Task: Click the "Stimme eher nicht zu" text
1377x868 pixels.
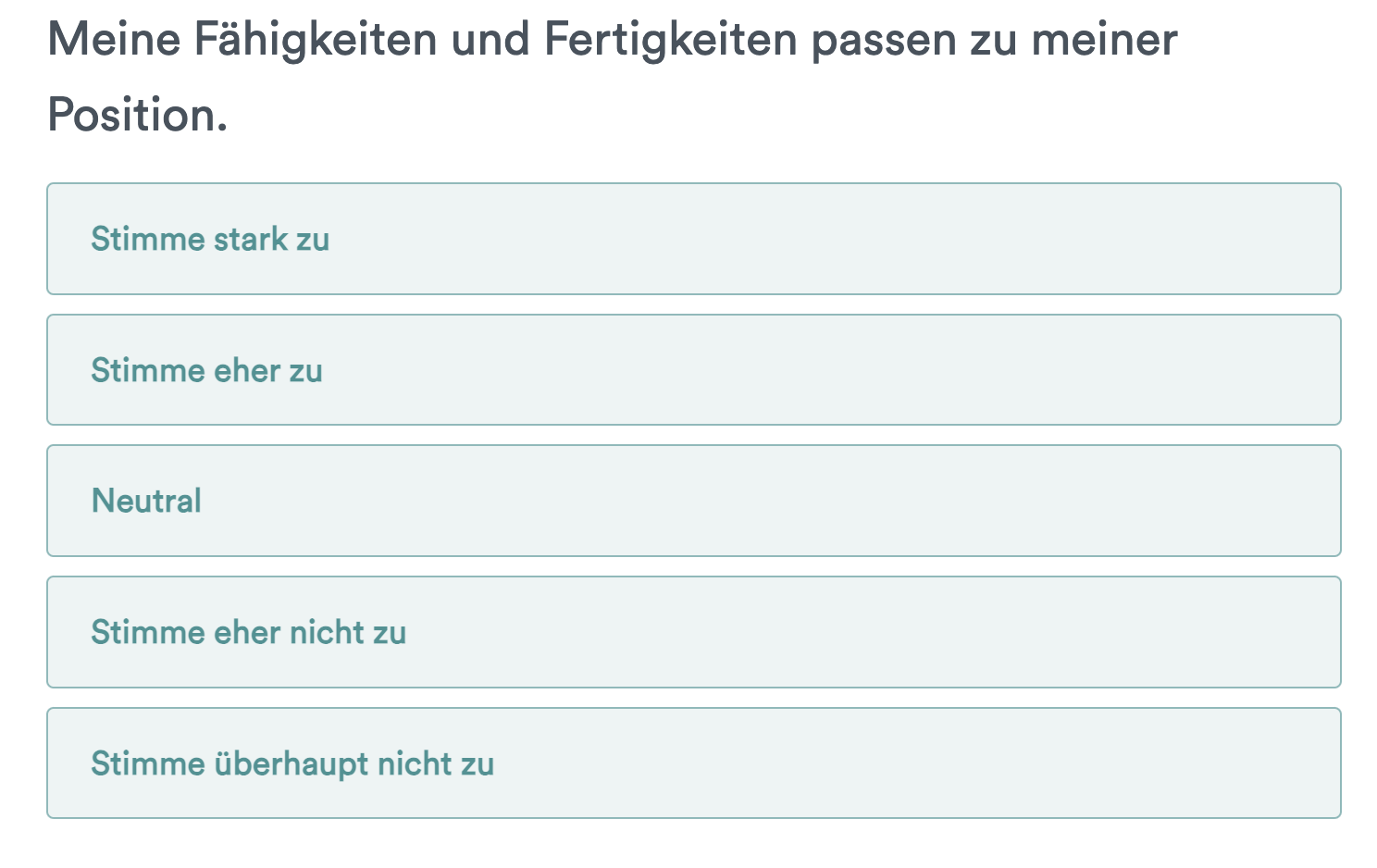Action: (x=248, y=632)
